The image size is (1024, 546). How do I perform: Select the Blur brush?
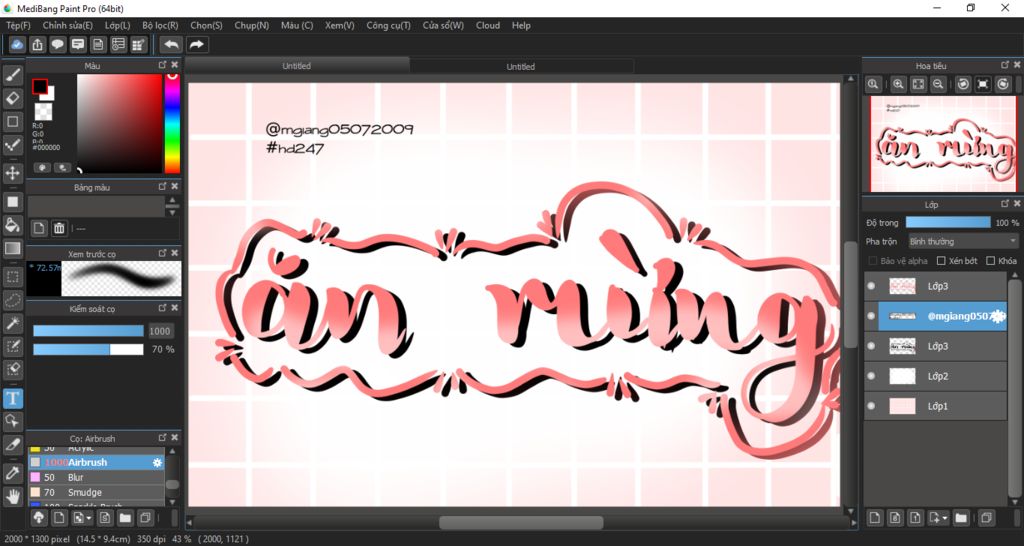(x=96, y=477)
